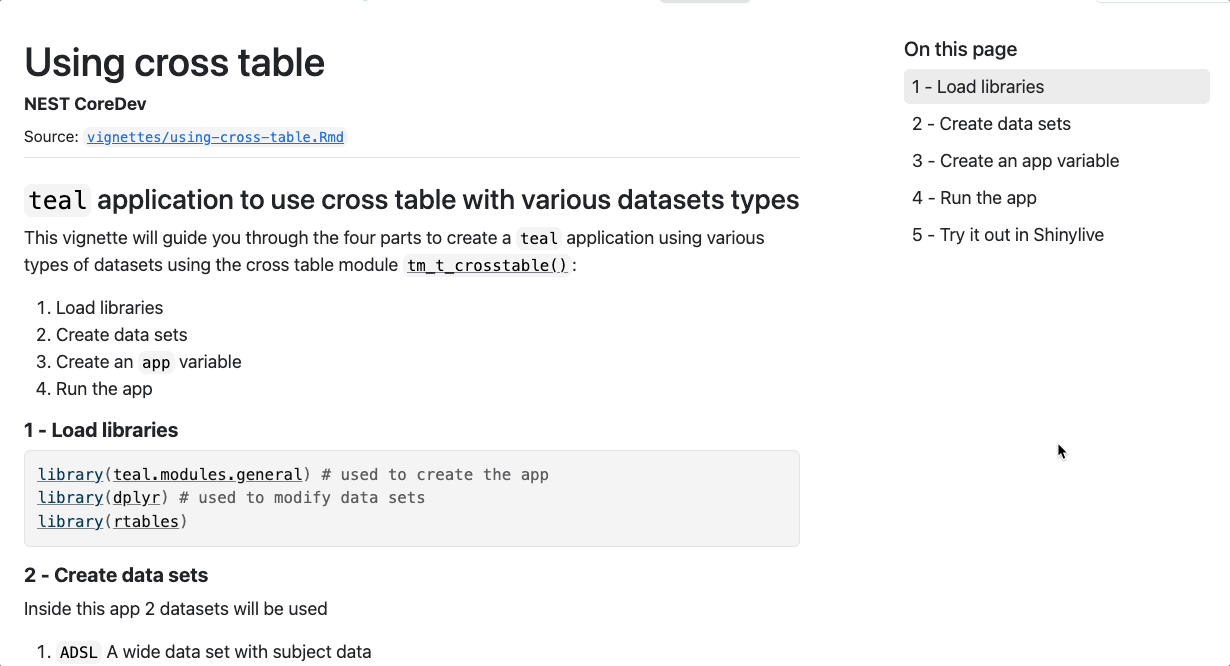Select '3 - Create an app variable' sidebar entry

1015,161
